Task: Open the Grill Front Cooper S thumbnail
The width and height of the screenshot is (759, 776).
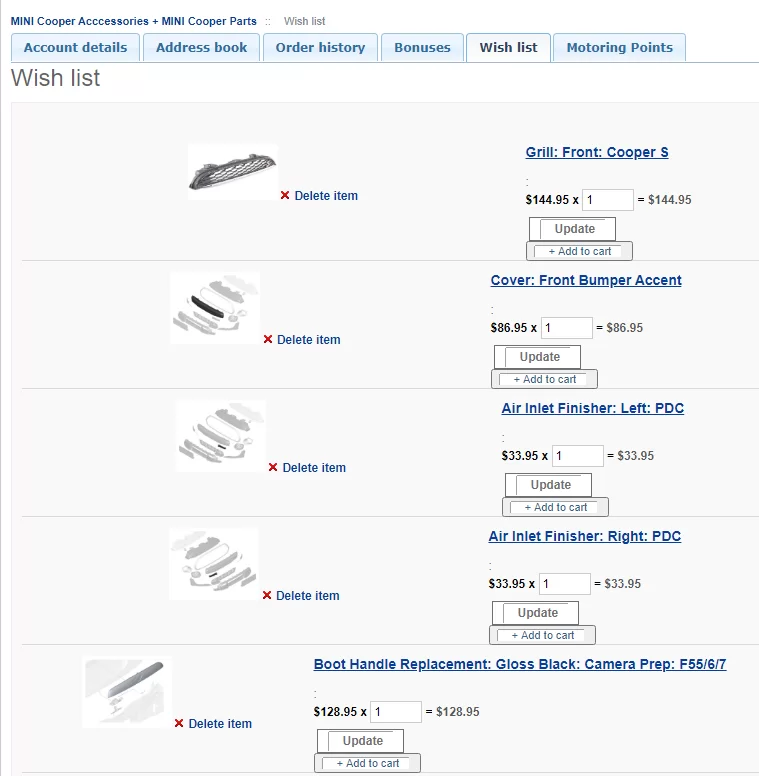Action: (x=232, y=172)
